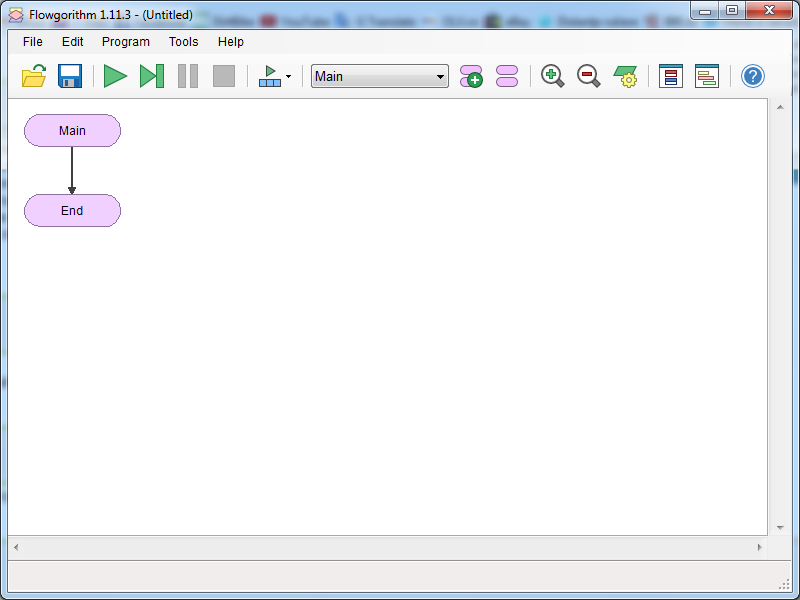Open the Program menu
Viewport: 800px width, 600px height.
pos(126,42)
